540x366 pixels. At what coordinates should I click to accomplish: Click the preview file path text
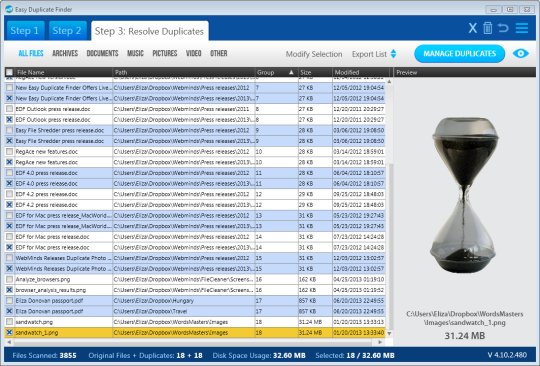click(x=465, y=318)
